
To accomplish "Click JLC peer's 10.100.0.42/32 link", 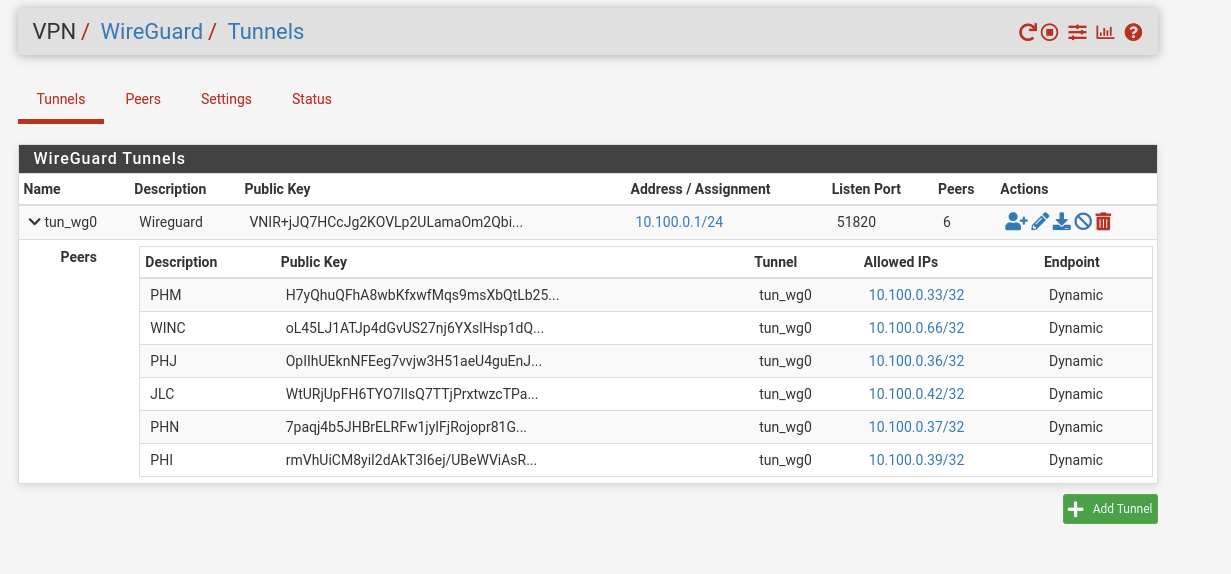I will (x=916, y=394).
